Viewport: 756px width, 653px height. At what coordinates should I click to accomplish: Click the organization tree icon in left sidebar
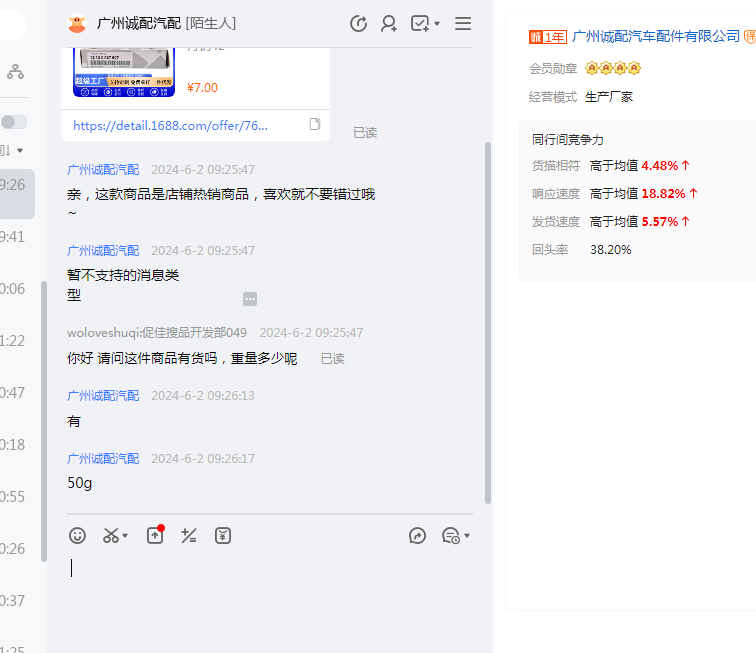(15, 72)
